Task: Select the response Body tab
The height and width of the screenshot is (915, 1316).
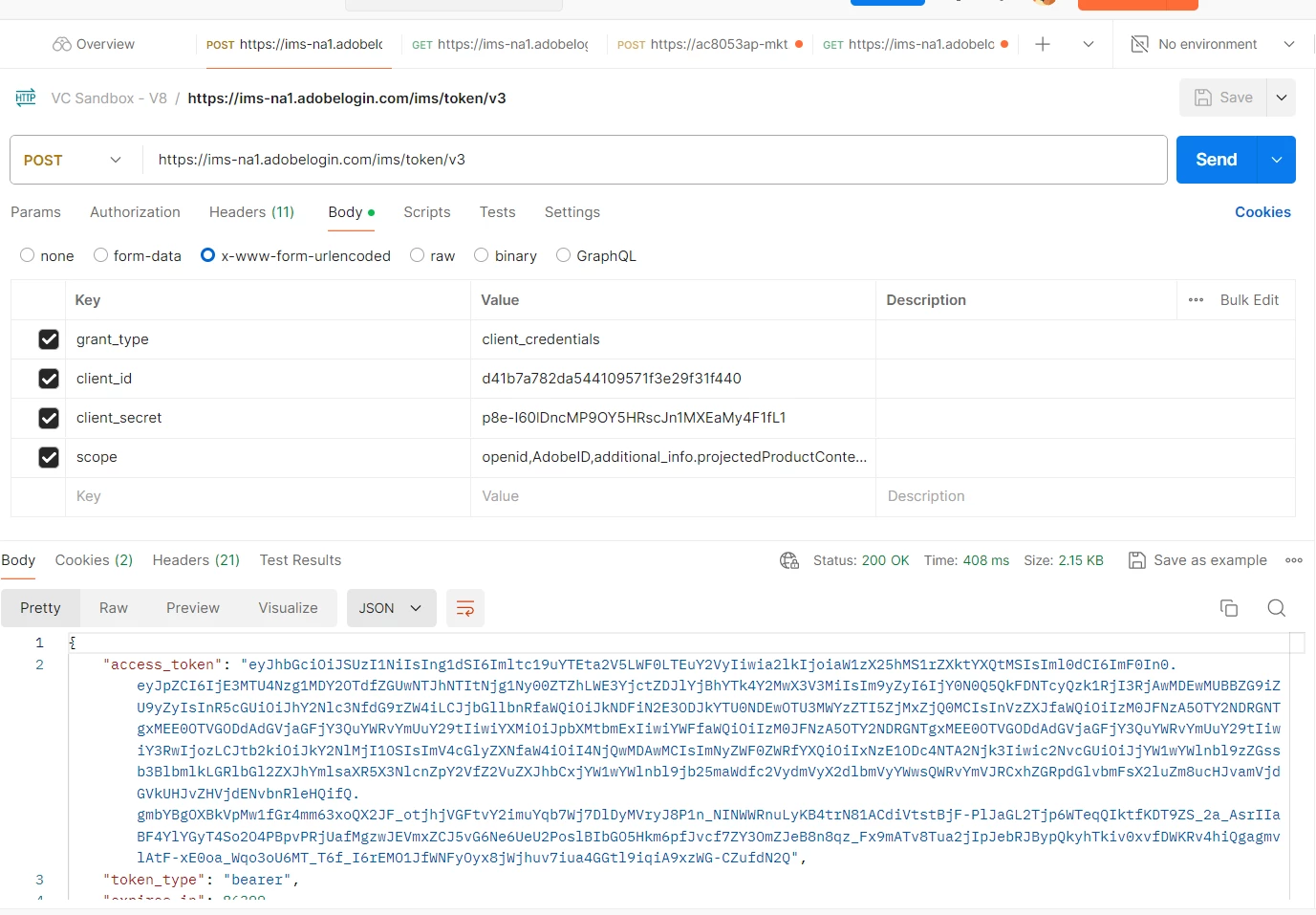Action: coord(18,560)
